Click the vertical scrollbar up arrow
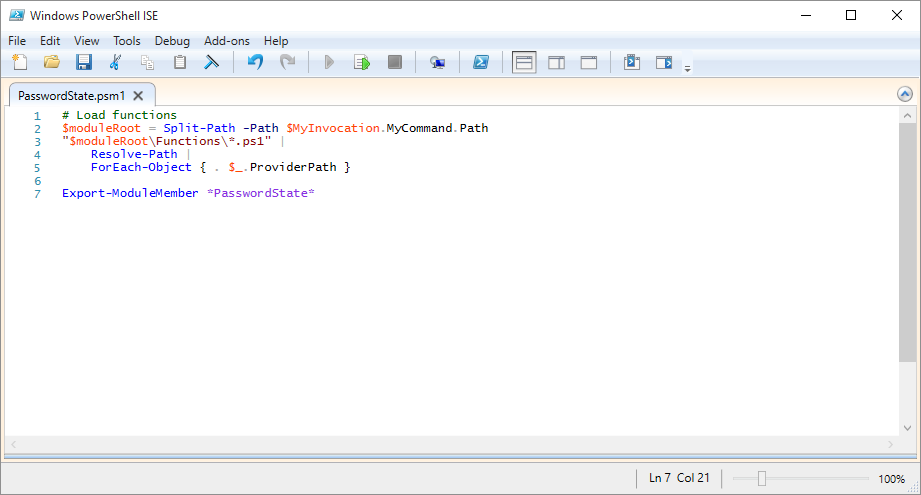This screenshot has height=495, width=921. (907, 116)
